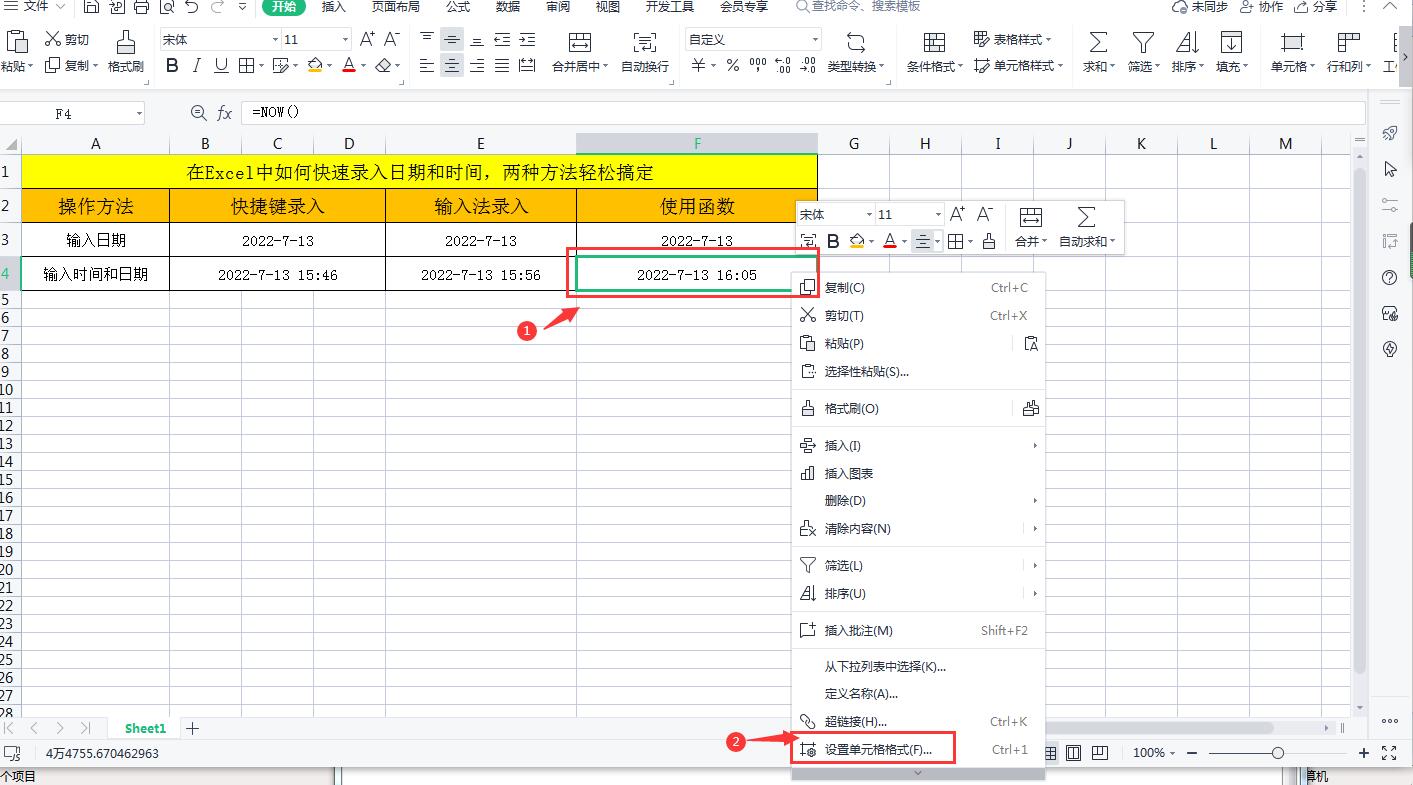Toggle Bold in the mini toolbar

(833, 241)
